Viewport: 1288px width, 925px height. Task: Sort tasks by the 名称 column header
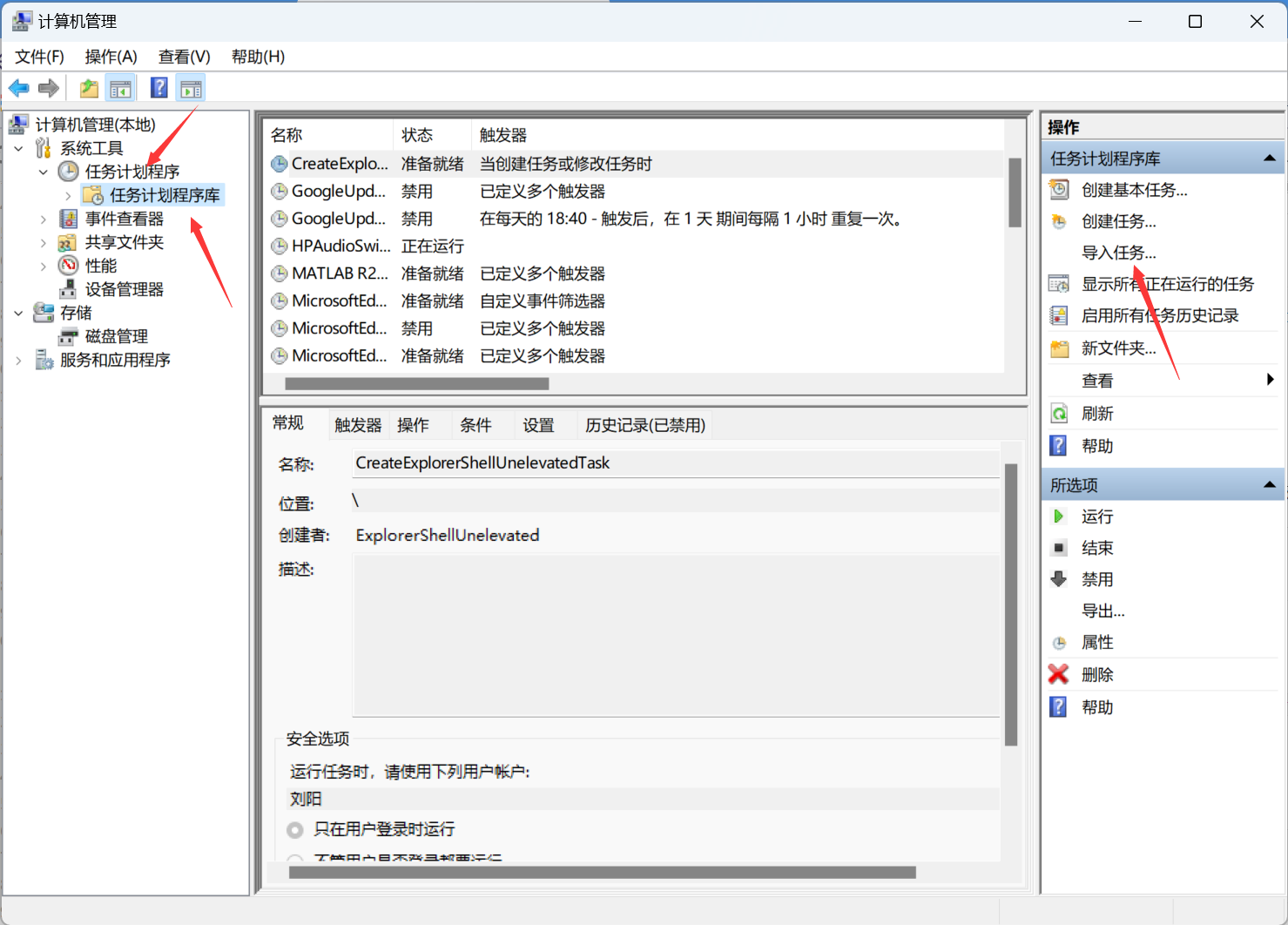tap(328, 135)
